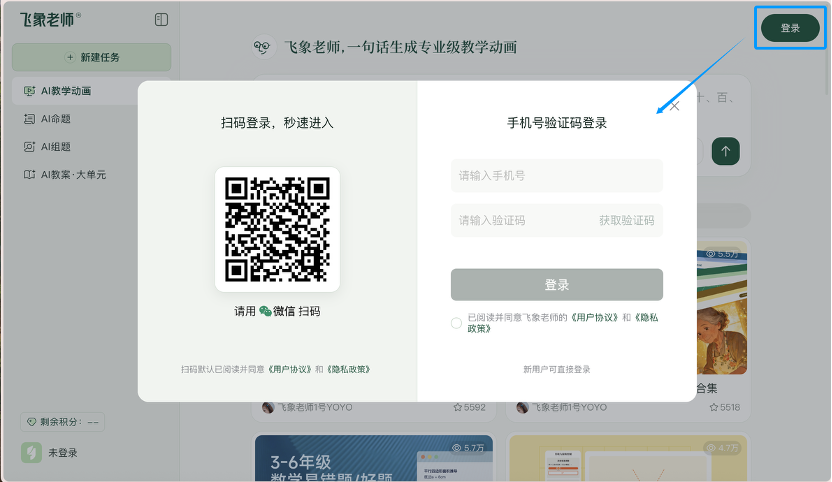Click the AI教案 book icon

pos(30,175)
